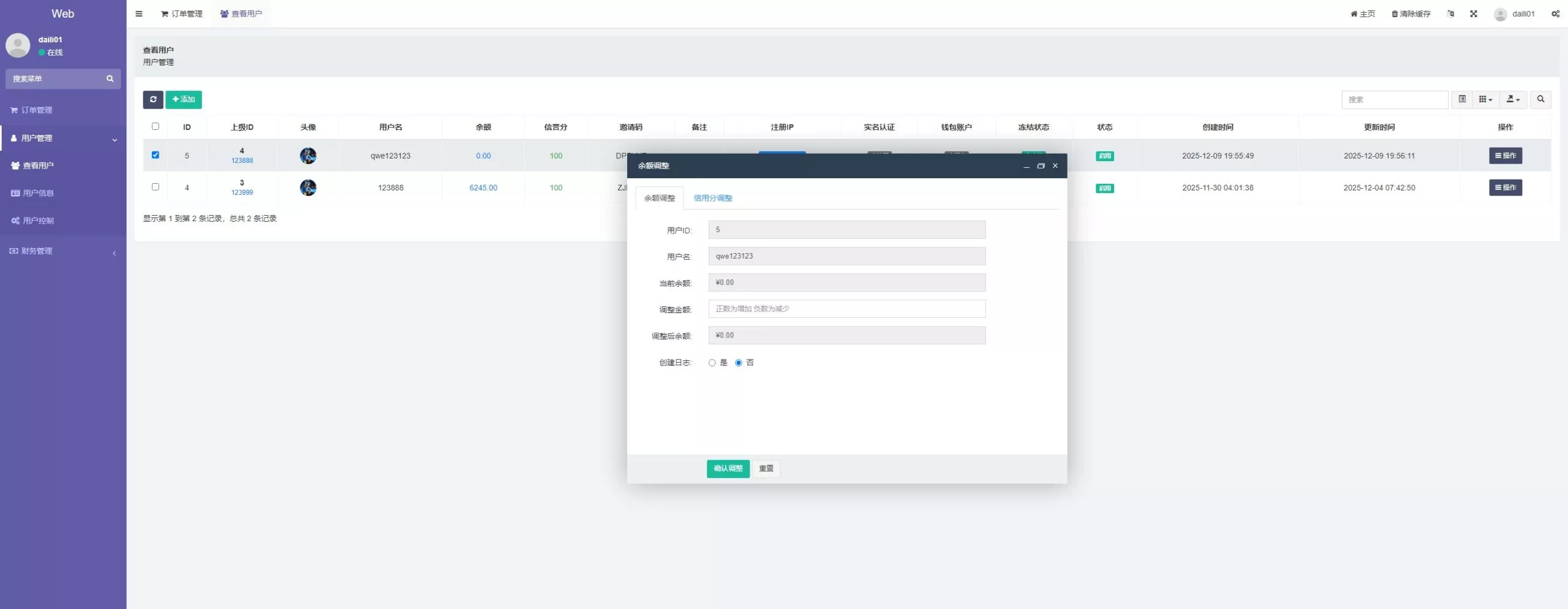Switch to the 信用分调整 tab
Image resolution: width=1568 pixels, height=609 pixels.
click(712, 198)
